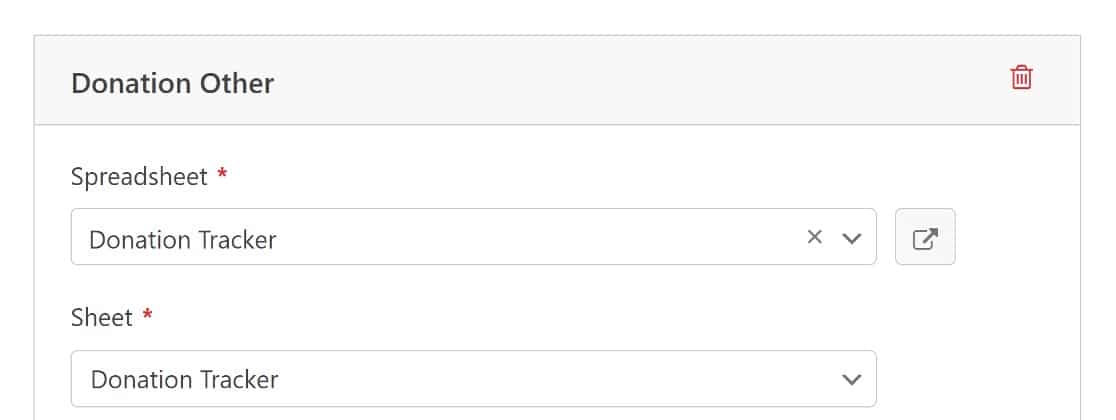
Task: Open the Sheet select showing Donation Tracker
Action: (473, 379)
